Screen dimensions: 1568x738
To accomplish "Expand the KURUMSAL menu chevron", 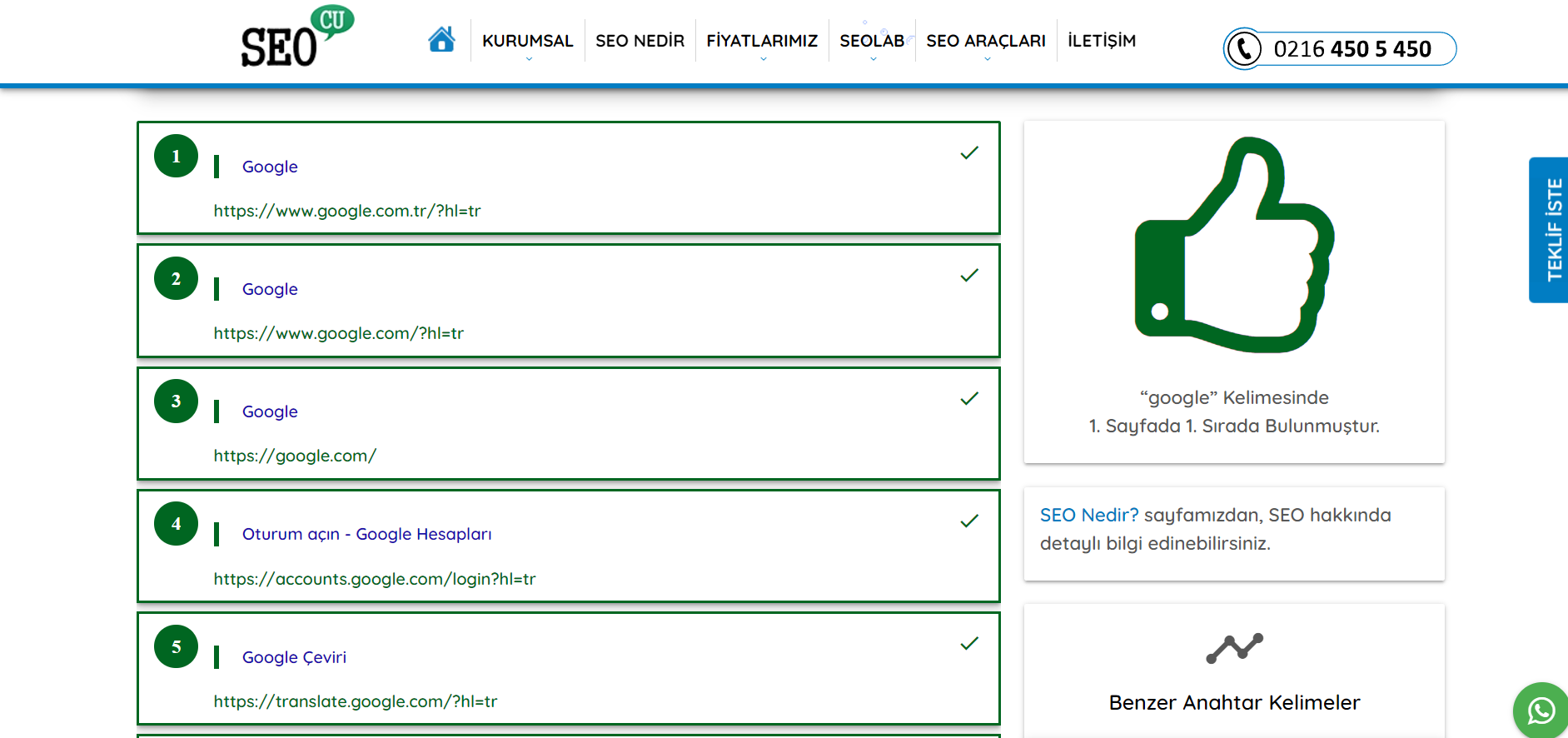I will click(x=529, y=59).
